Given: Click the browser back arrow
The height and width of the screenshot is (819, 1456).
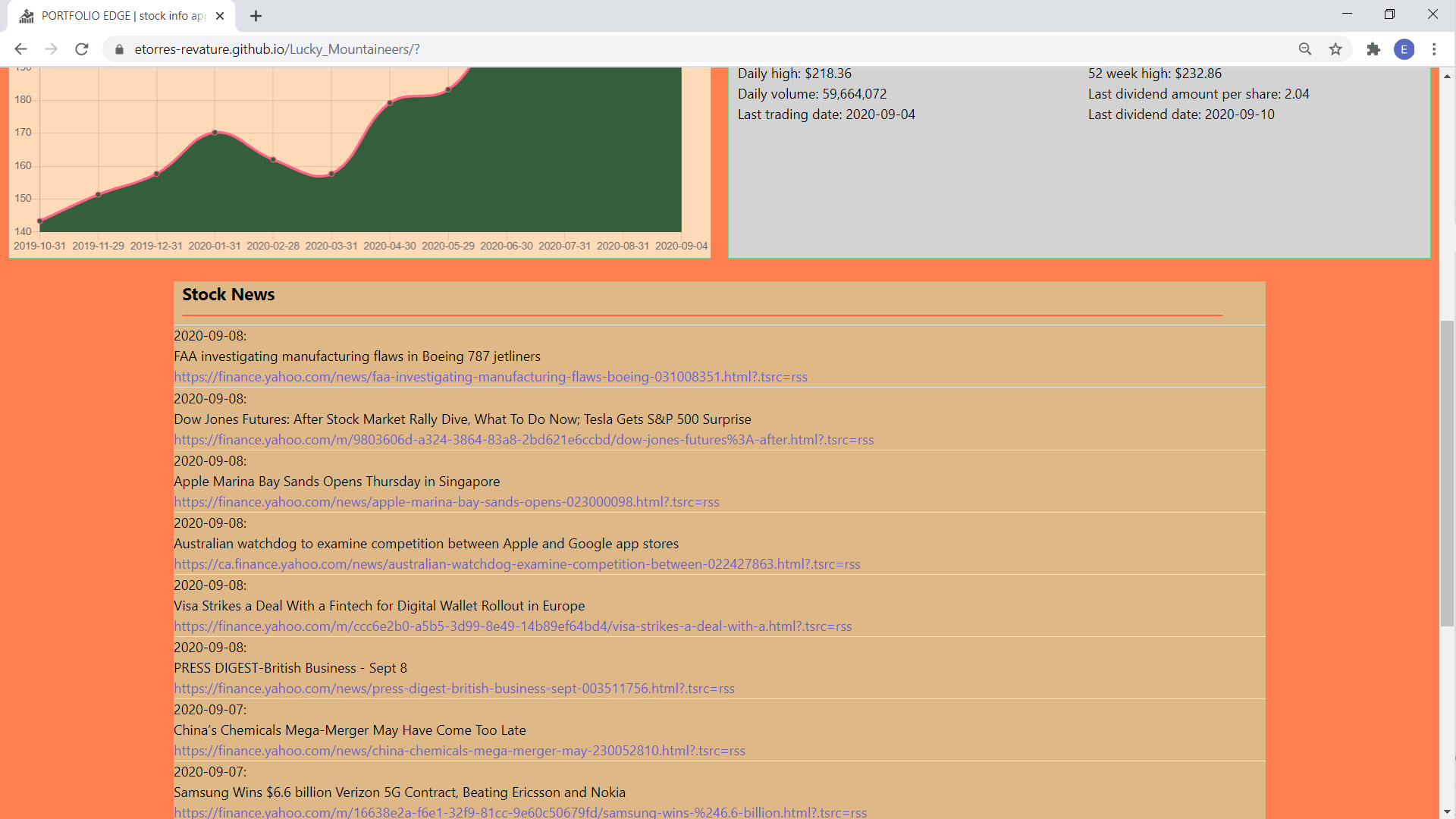Looking at the screenshot, I should click(20, 49).
